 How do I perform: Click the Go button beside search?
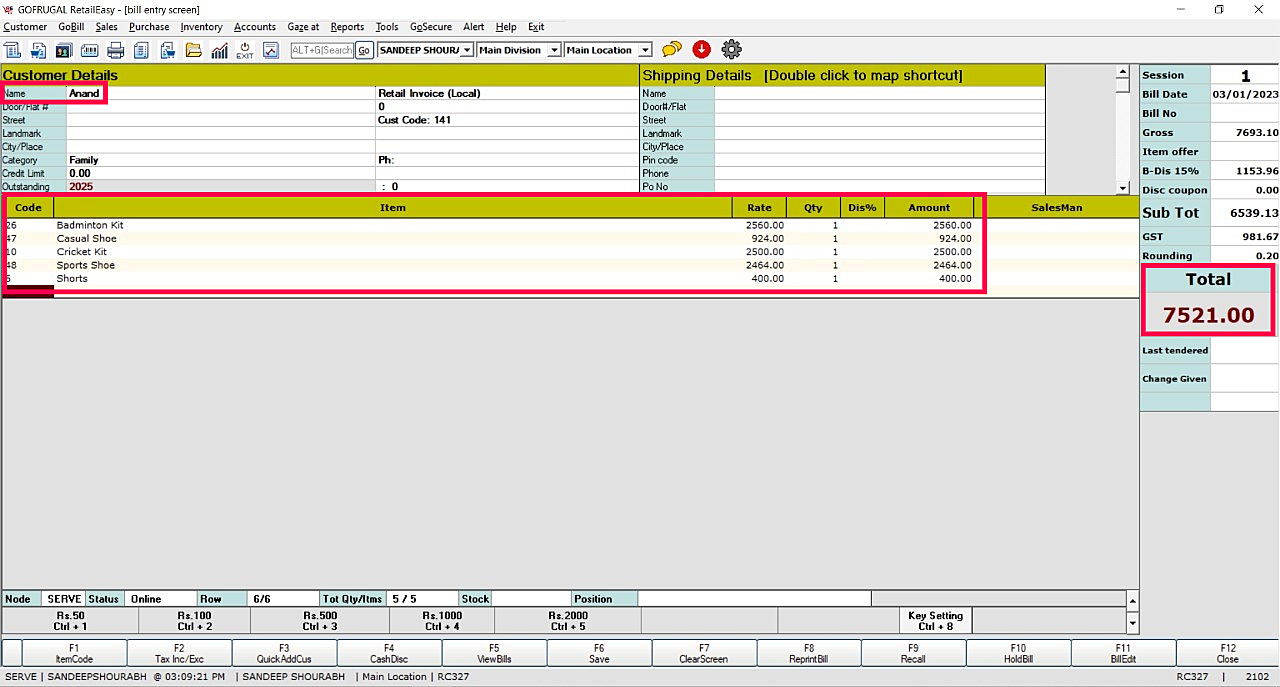[x=364, y=50]
